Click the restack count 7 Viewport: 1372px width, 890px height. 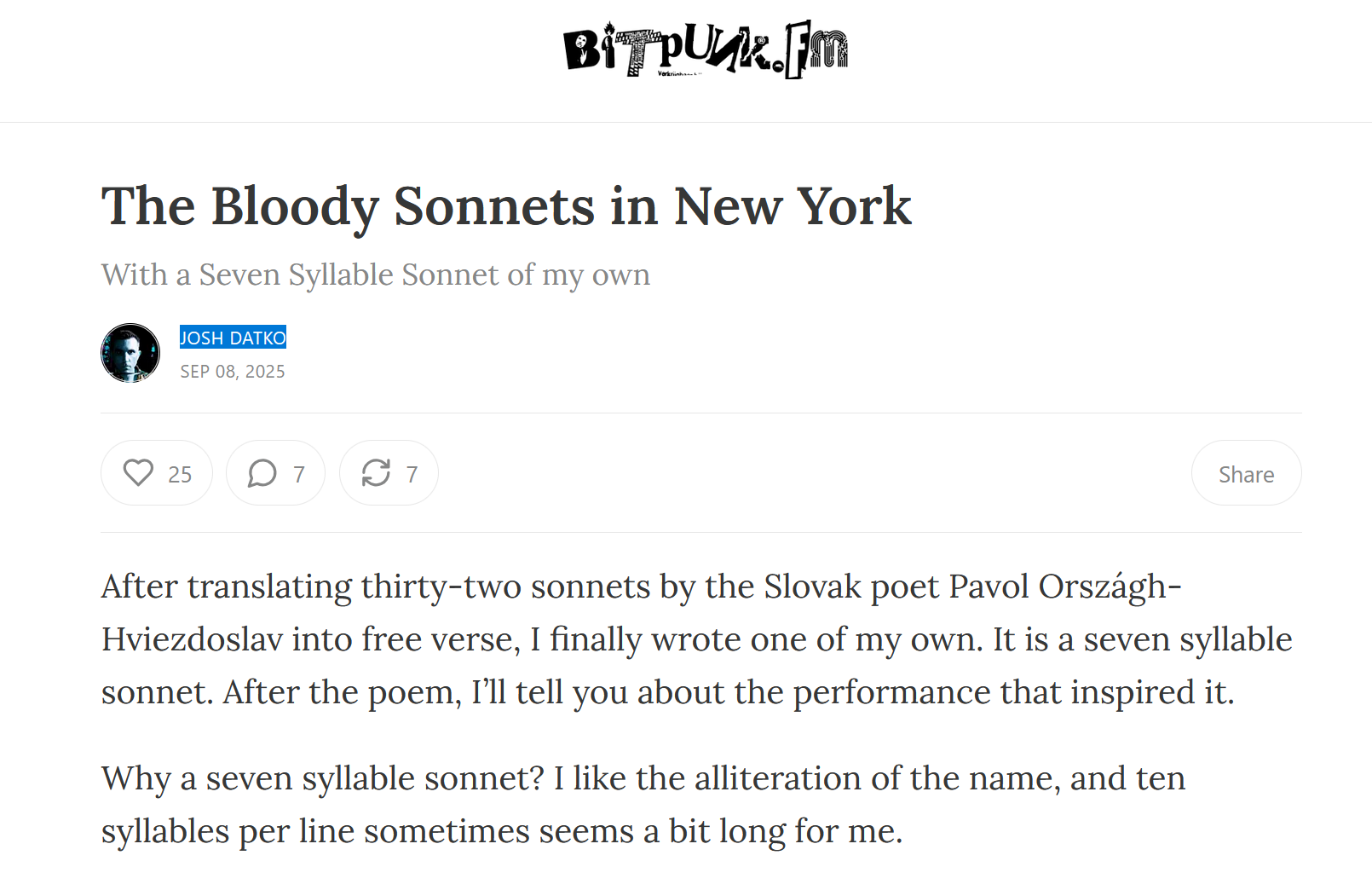point(412,474)
